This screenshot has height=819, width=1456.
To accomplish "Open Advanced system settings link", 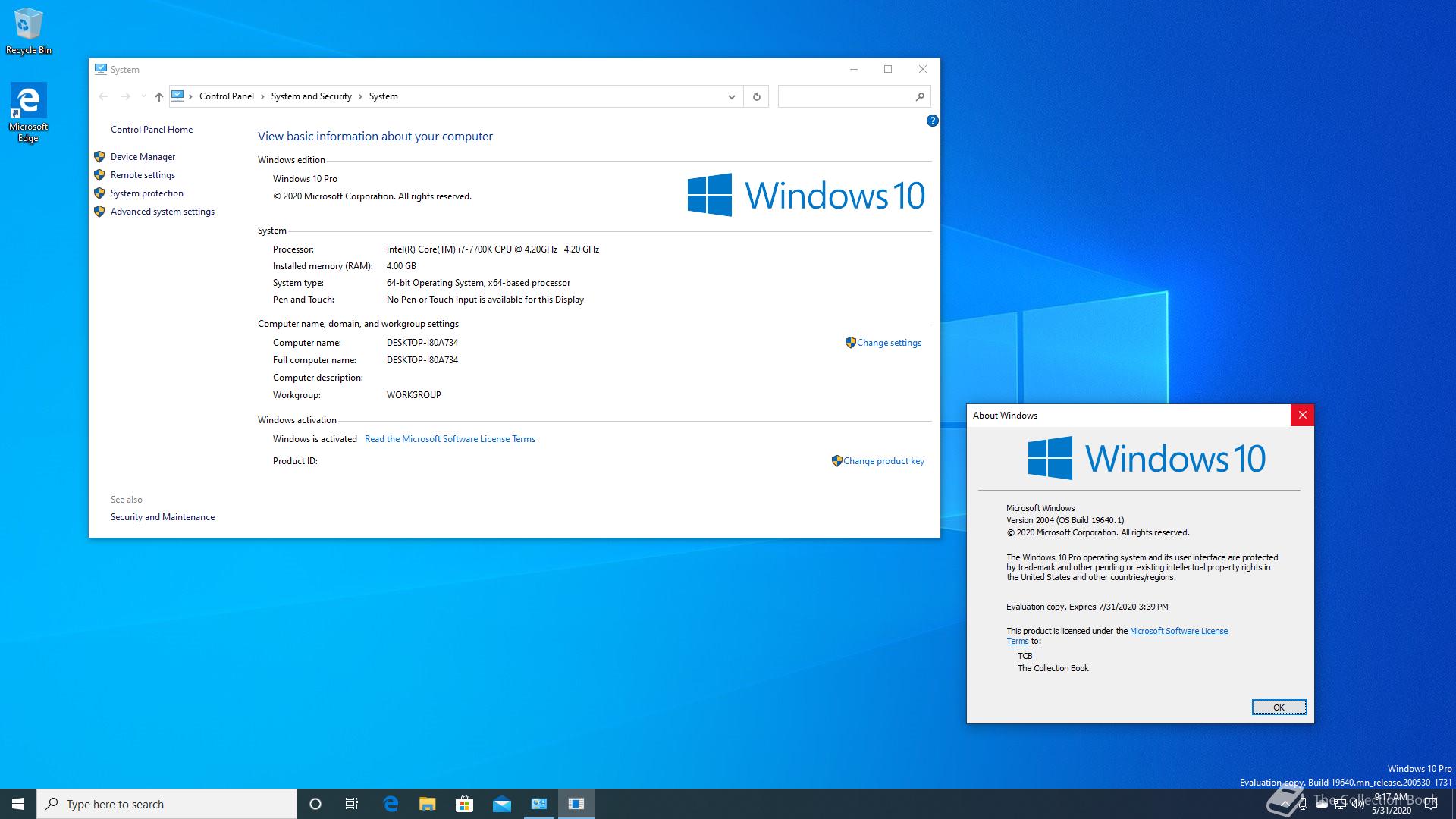I will [162, 212].
